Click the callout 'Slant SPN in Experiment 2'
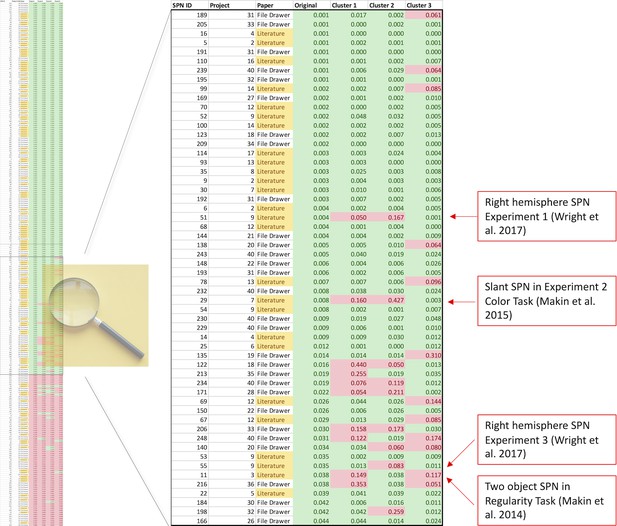 tap(547, 301)
